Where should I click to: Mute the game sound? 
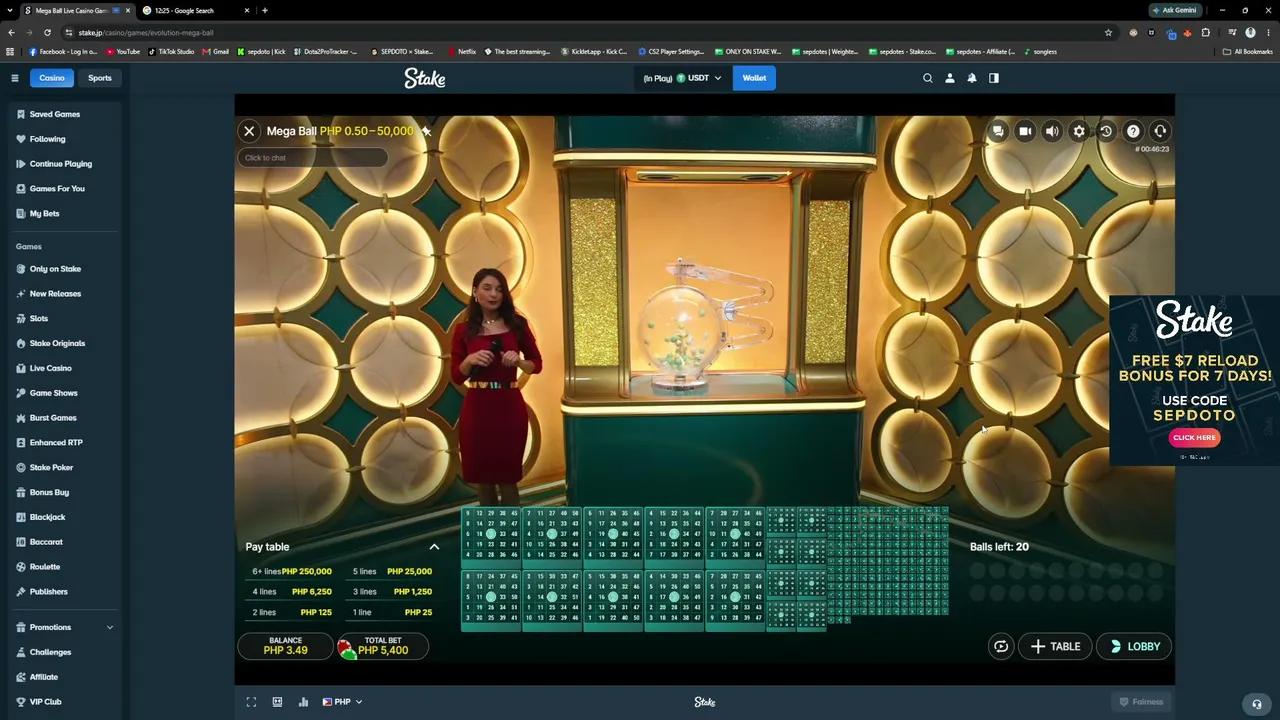click(x=1052, y=131)
